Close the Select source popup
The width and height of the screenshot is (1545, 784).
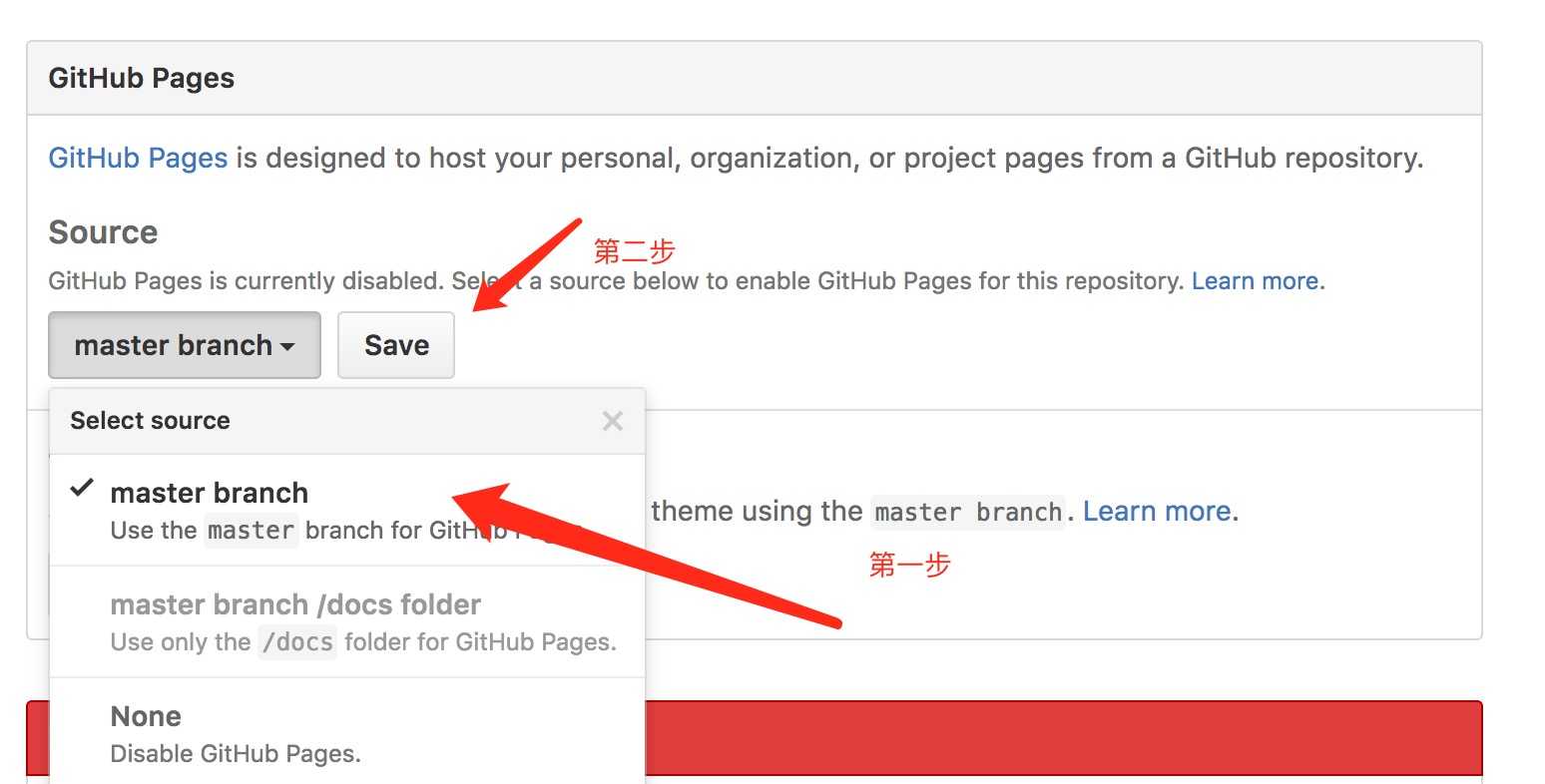[613, 421]
